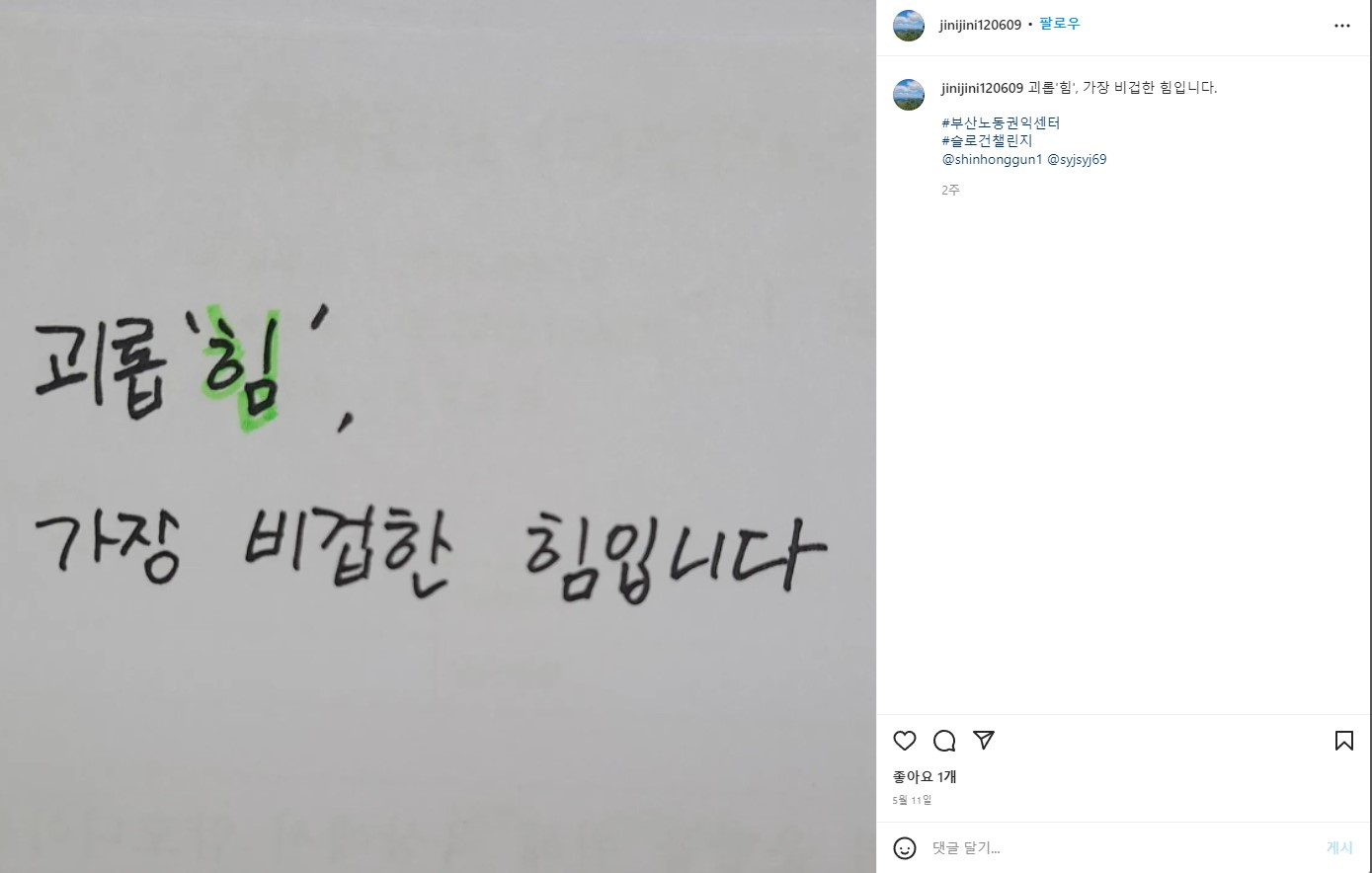View likes list 좋아요 1개

point(925,777)
